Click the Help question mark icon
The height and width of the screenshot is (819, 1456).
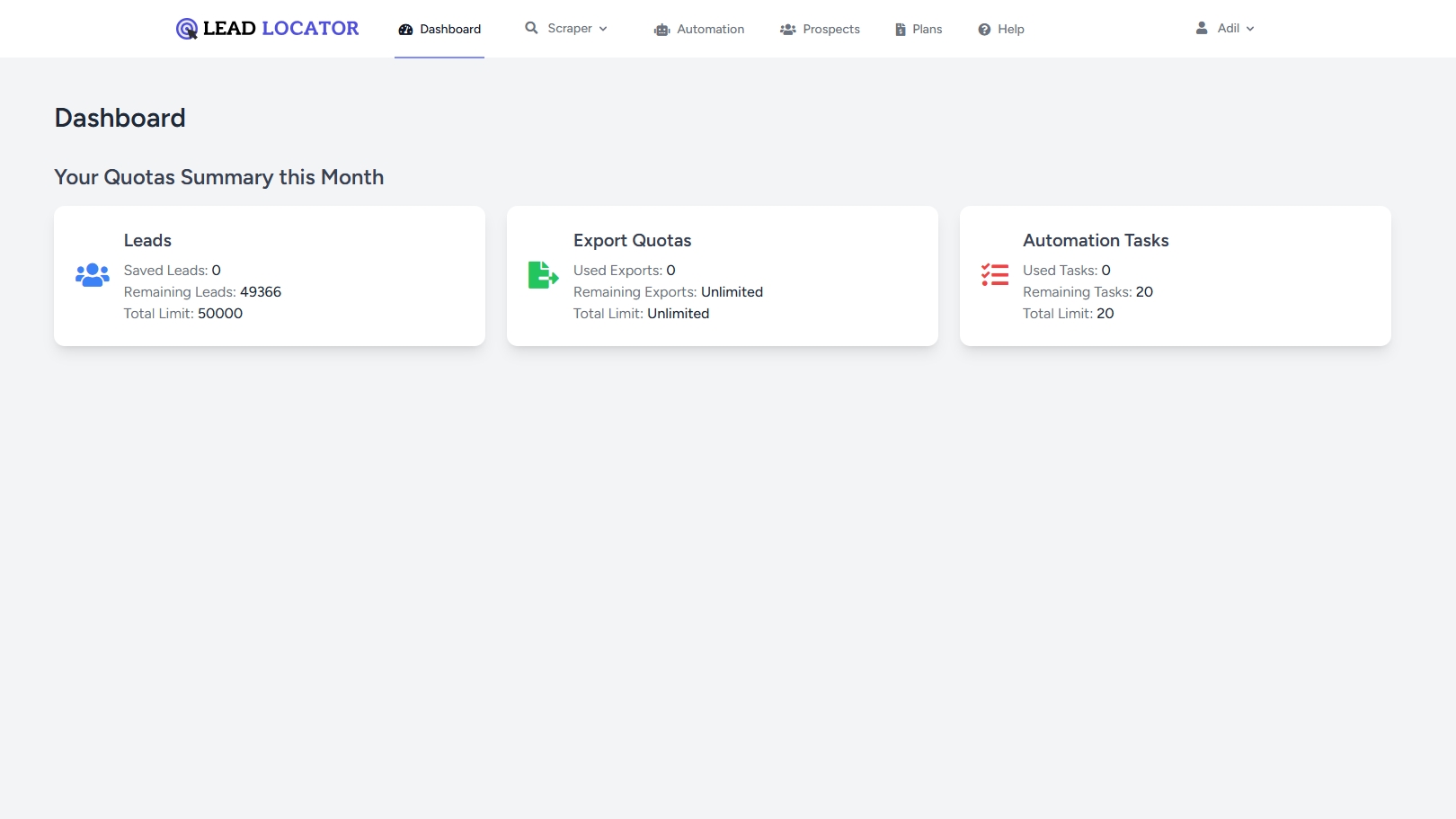(984, 30)
